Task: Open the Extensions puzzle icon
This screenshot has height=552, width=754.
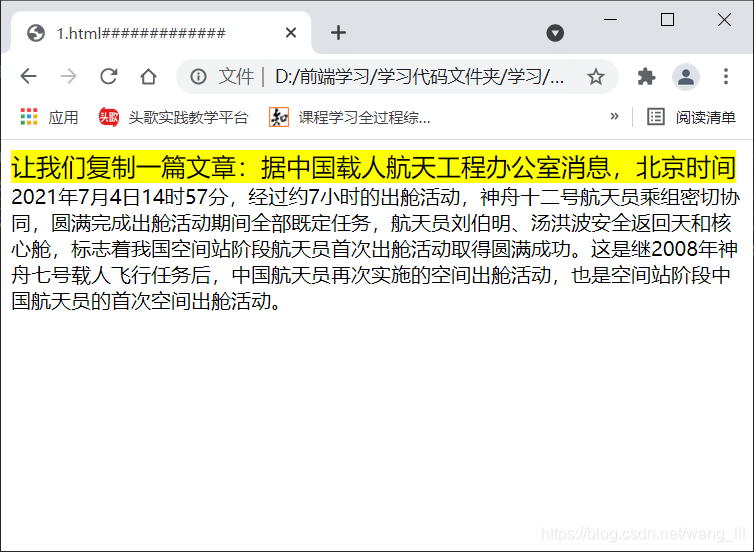Action: click(x=646, y=76)
